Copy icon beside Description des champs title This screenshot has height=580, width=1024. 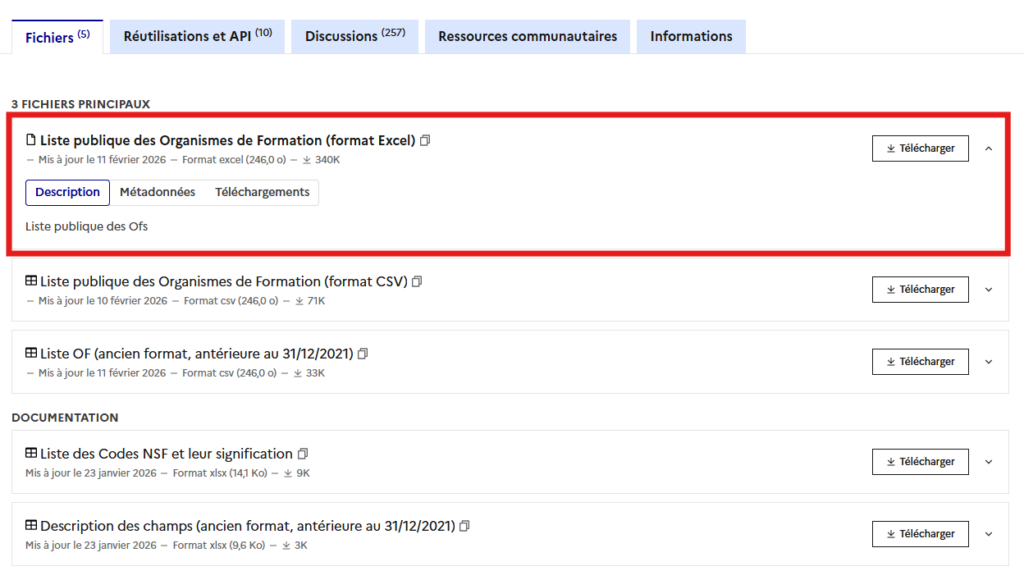(464, 526)
